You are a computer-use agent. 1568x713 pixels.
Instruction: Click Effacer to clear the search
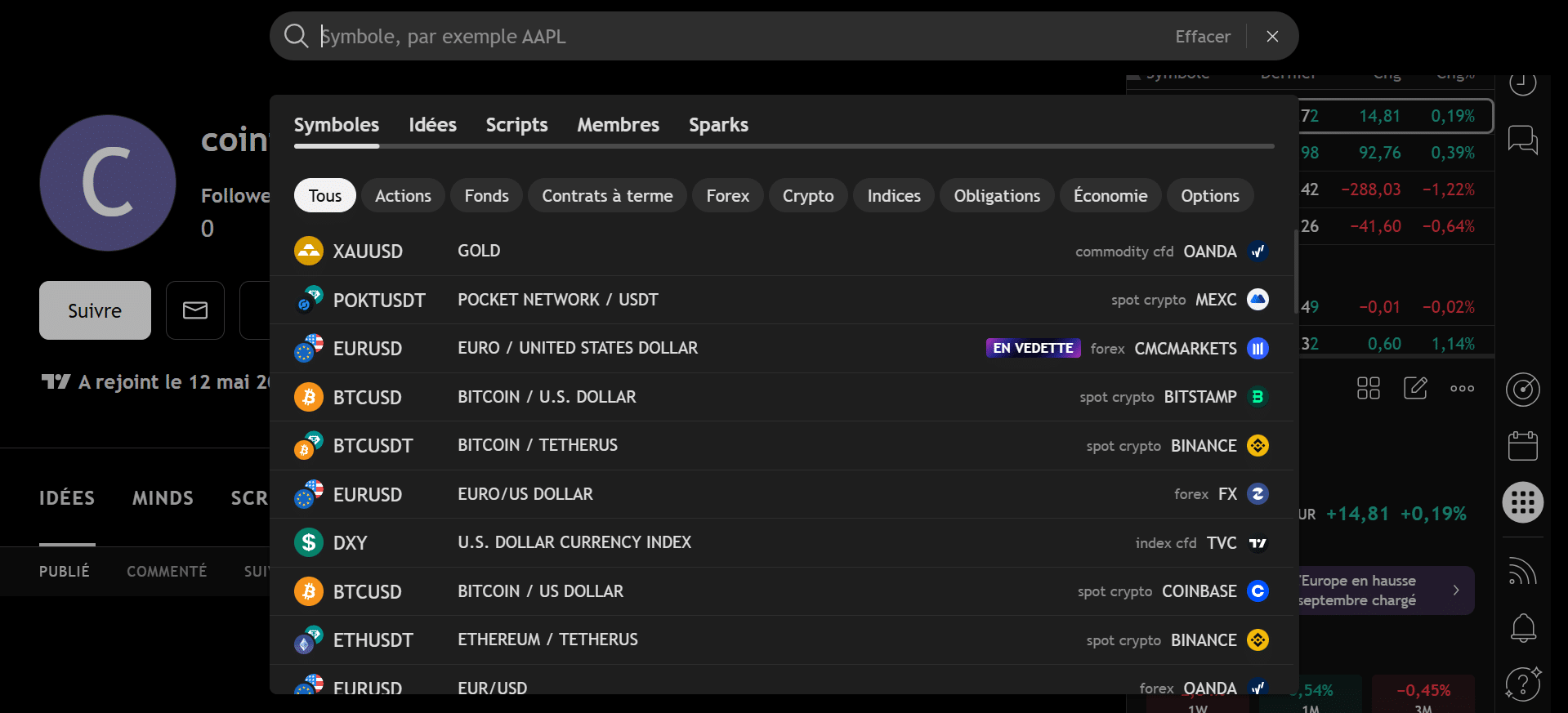pyautogui.click(x=1202, y=37)
